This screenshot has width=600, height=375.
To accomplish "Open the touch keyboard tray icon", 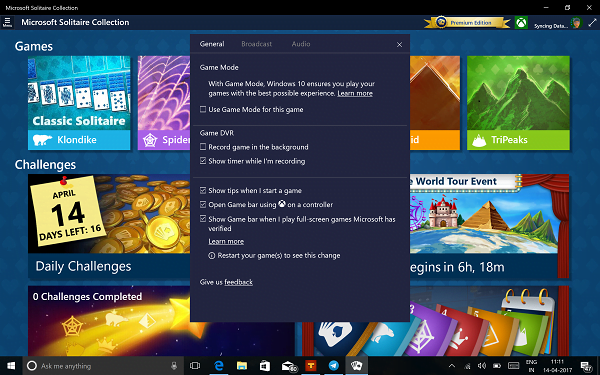I will [514, 366].
